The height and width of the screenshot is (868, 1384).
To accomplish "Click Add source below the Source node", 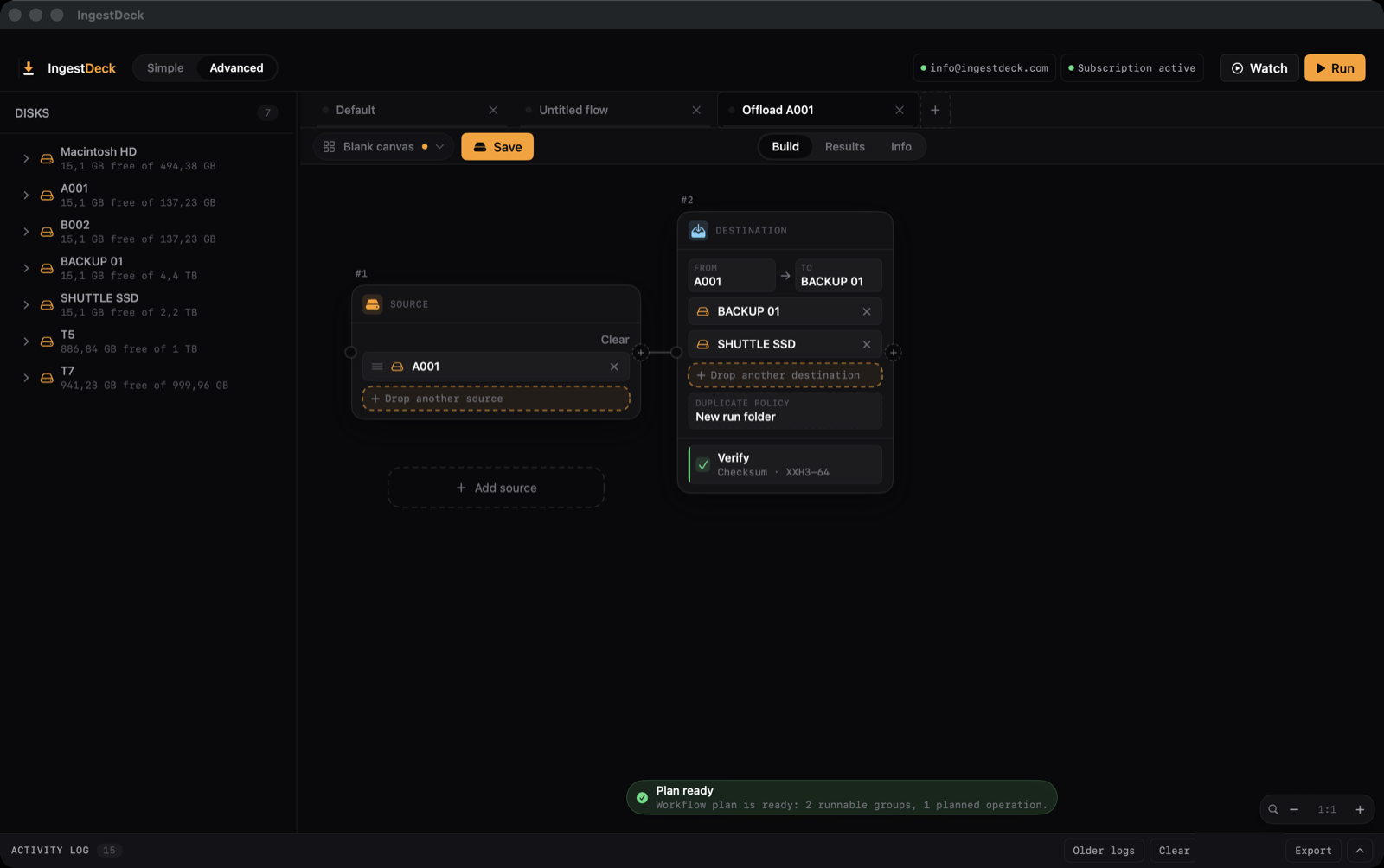I will click(x=496, y=488).
